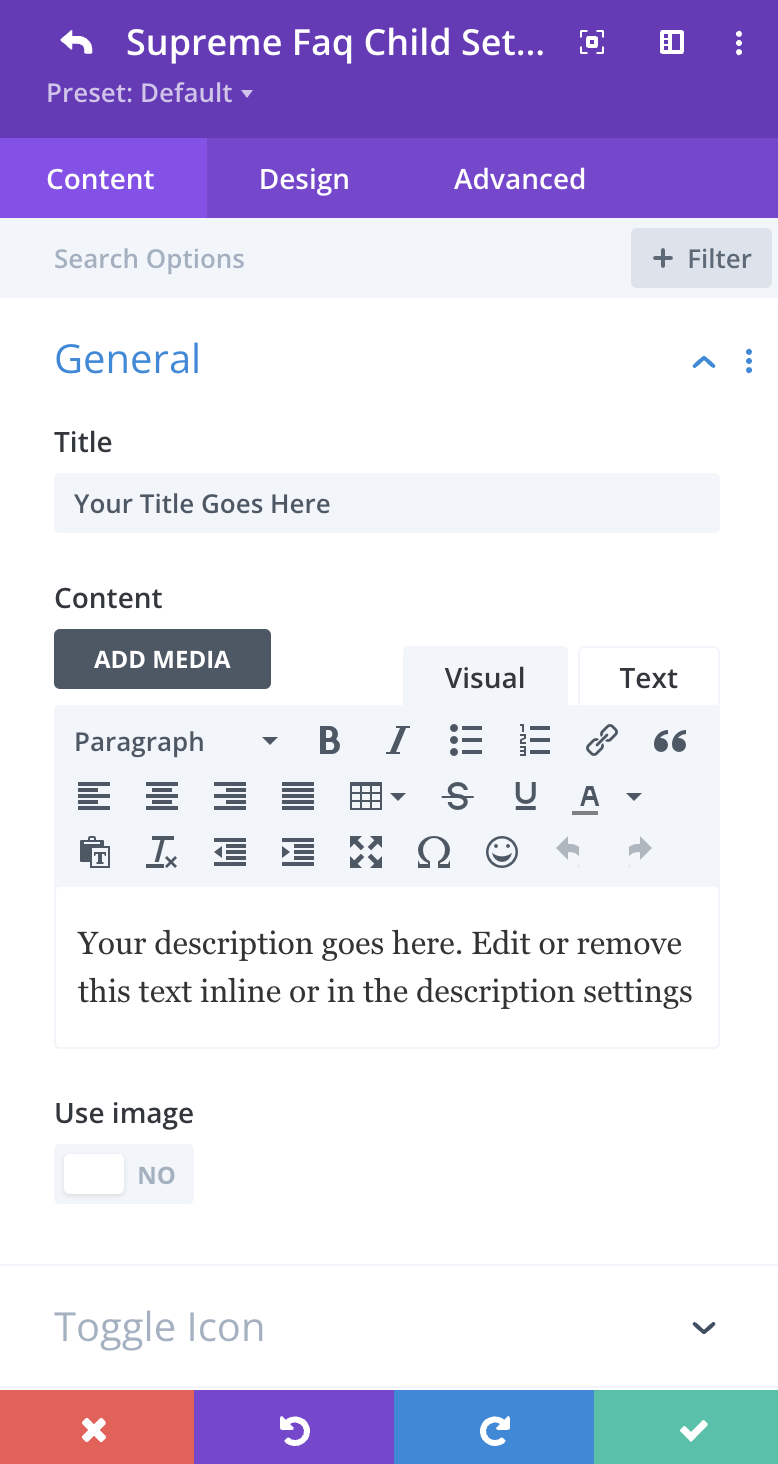Expand the Toggle Icon section
Viewport: 778px width, 1464px height.
click(x=389, y=1327)
